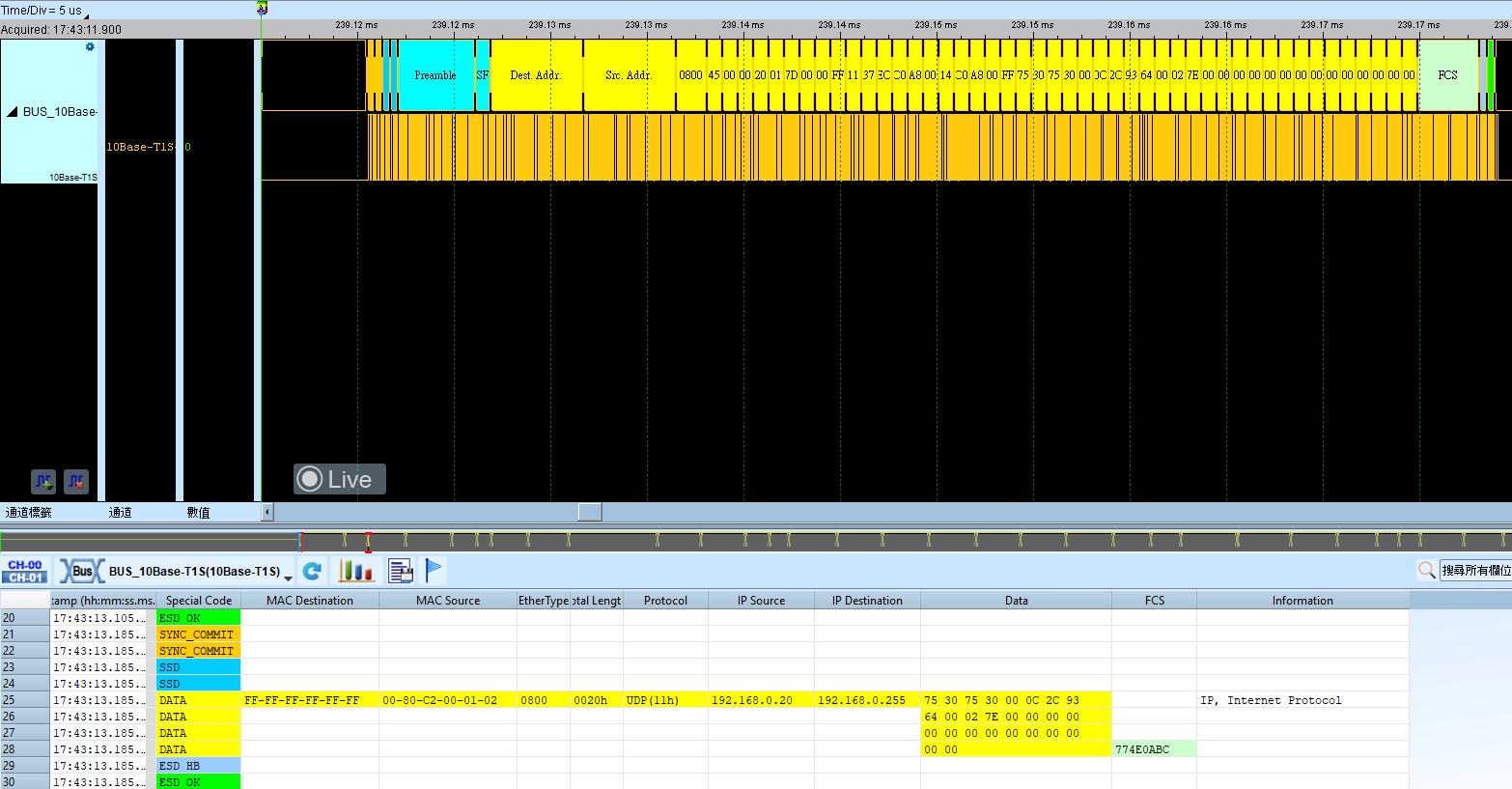Select the trigger cursor marker on the time ruler
1512x789 pixels.
pyautogui.click(x=262, y=9)
